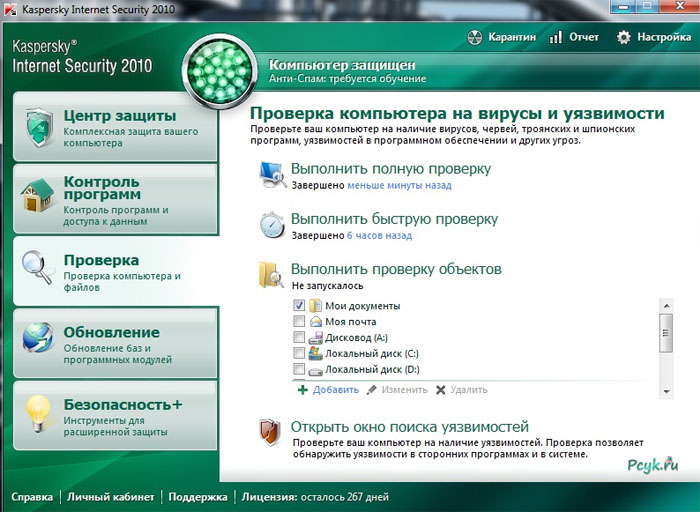This screenshot has height=512, width=700.
Task: Check the Локальный диск (D:) checkbox
Action: coord(299,369)
